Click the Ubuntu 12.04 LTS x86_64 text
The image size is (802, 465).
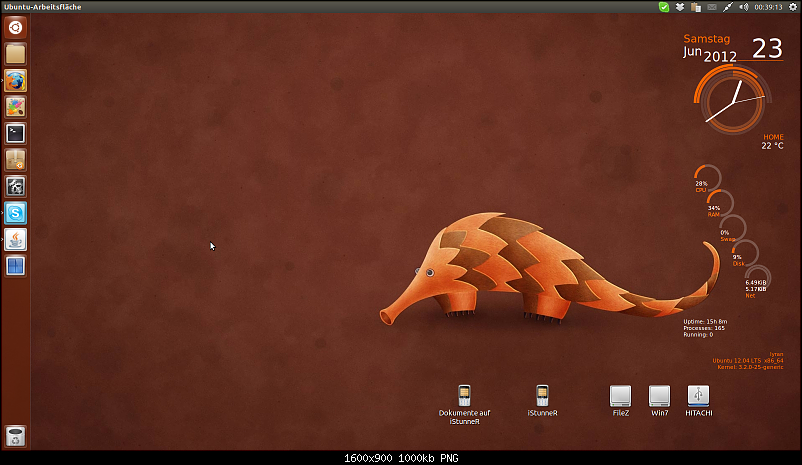click(748, 361)
